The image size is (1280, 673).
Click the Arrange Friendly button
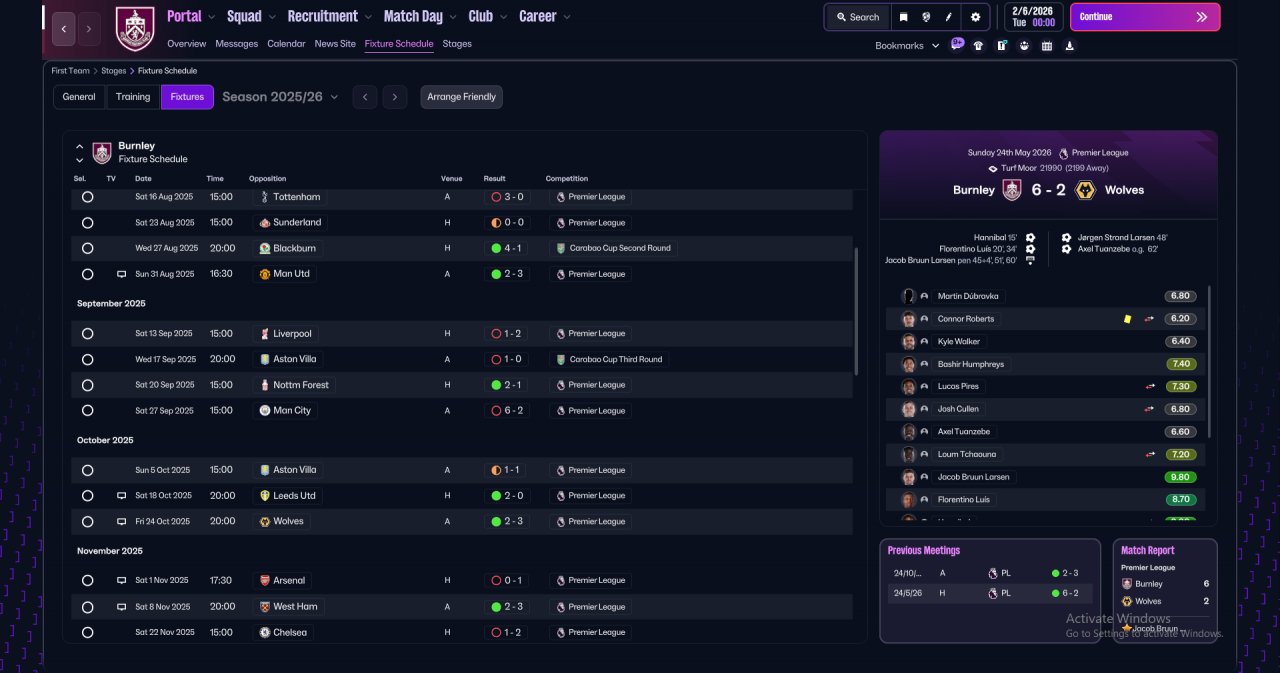point(461,97)
